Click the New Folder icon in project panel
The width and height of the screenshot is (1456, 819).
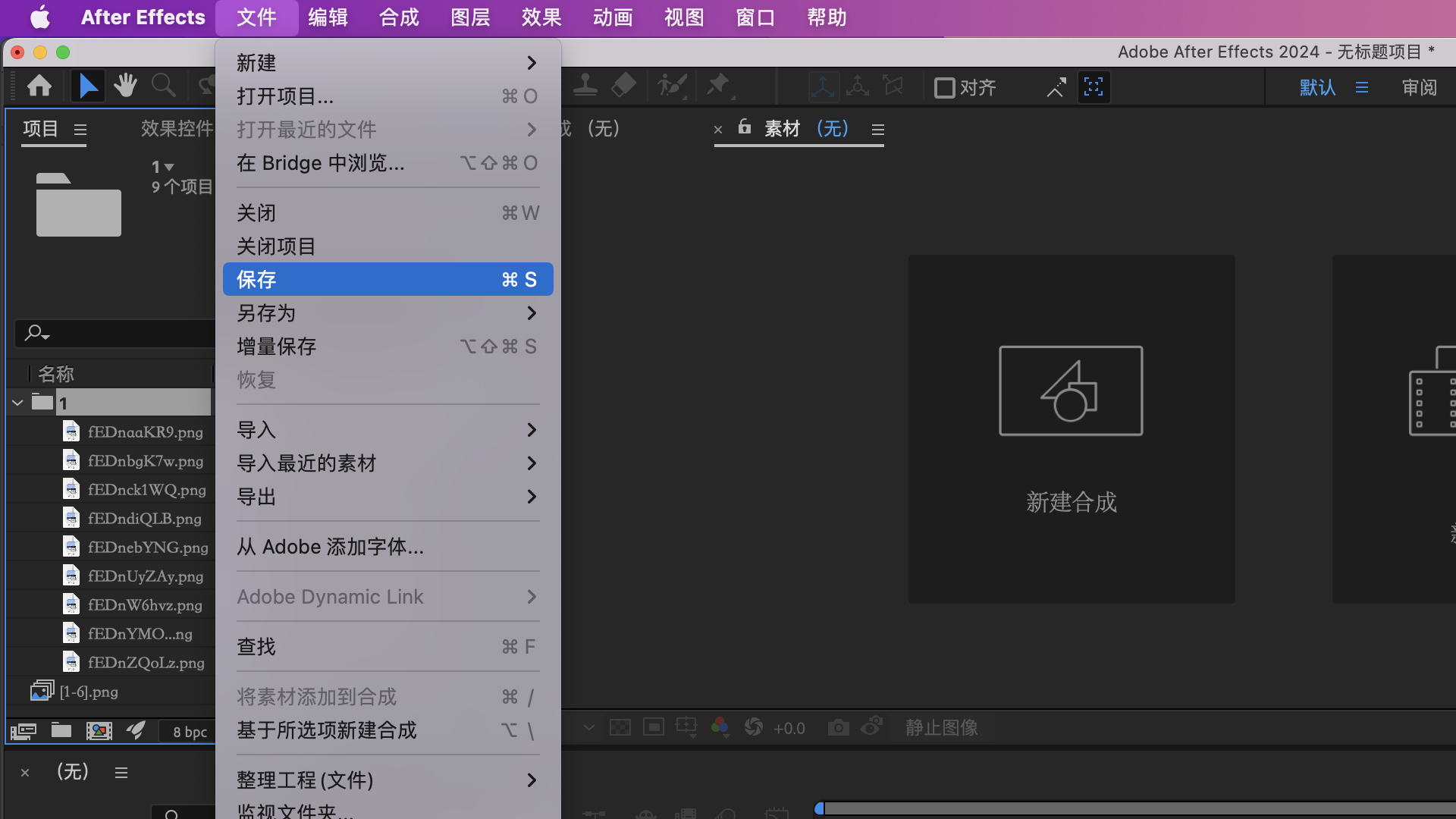61,730
